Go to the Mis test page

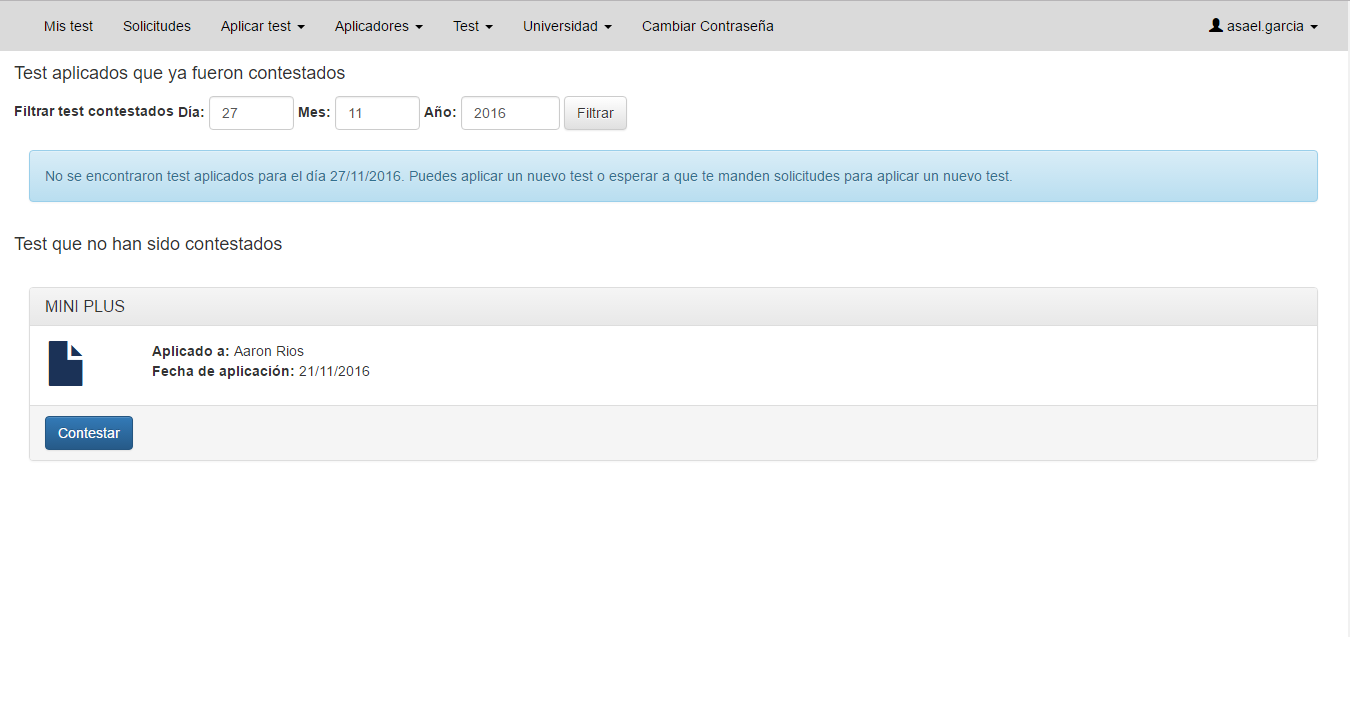68,26
